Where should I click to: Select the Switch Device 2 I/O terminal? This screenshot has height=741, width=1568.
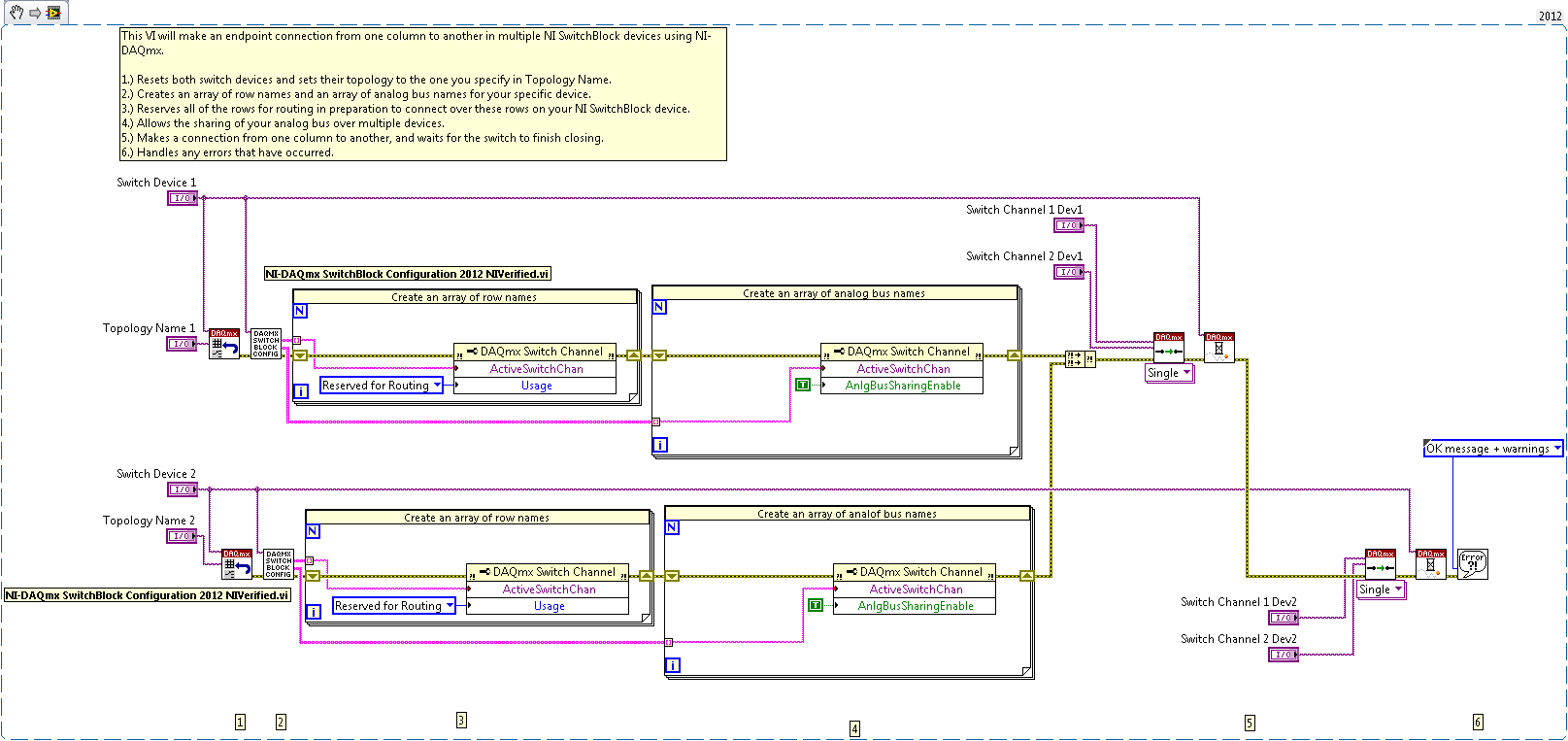182,489
